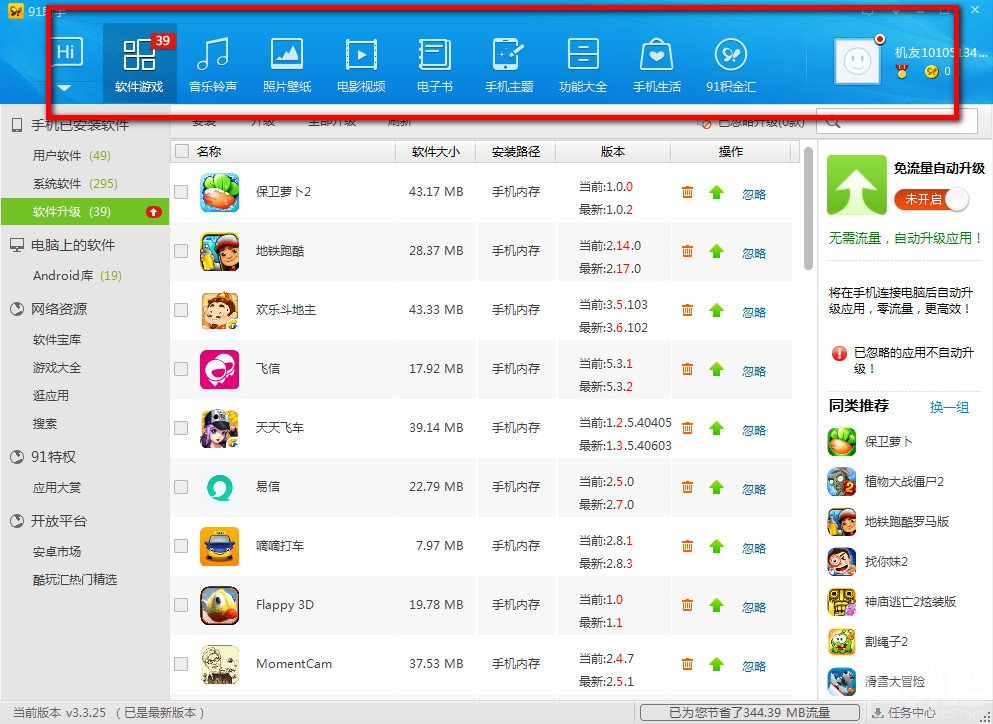
Task: Select the 飞信 row checkbox
Action: [181, 369]
